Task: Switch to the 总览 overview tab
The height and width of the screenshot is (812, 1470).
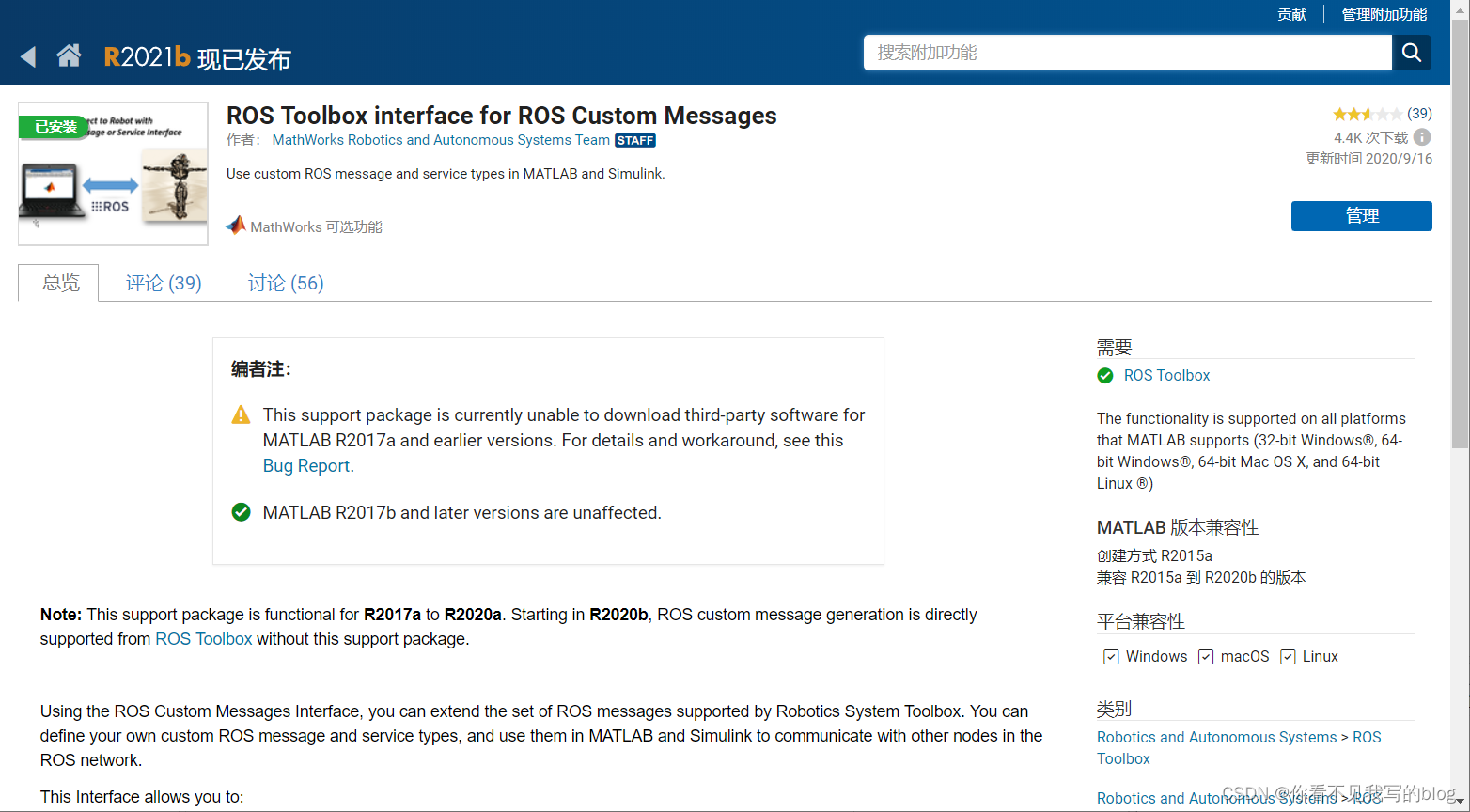Action: 59,283
